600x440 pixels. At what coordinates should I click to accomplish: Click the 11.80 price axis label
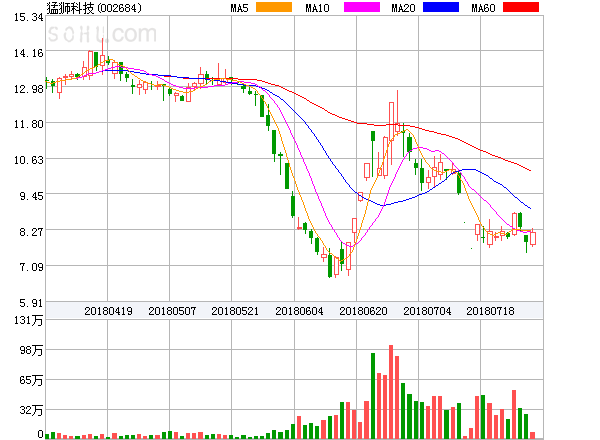point(29,124)
